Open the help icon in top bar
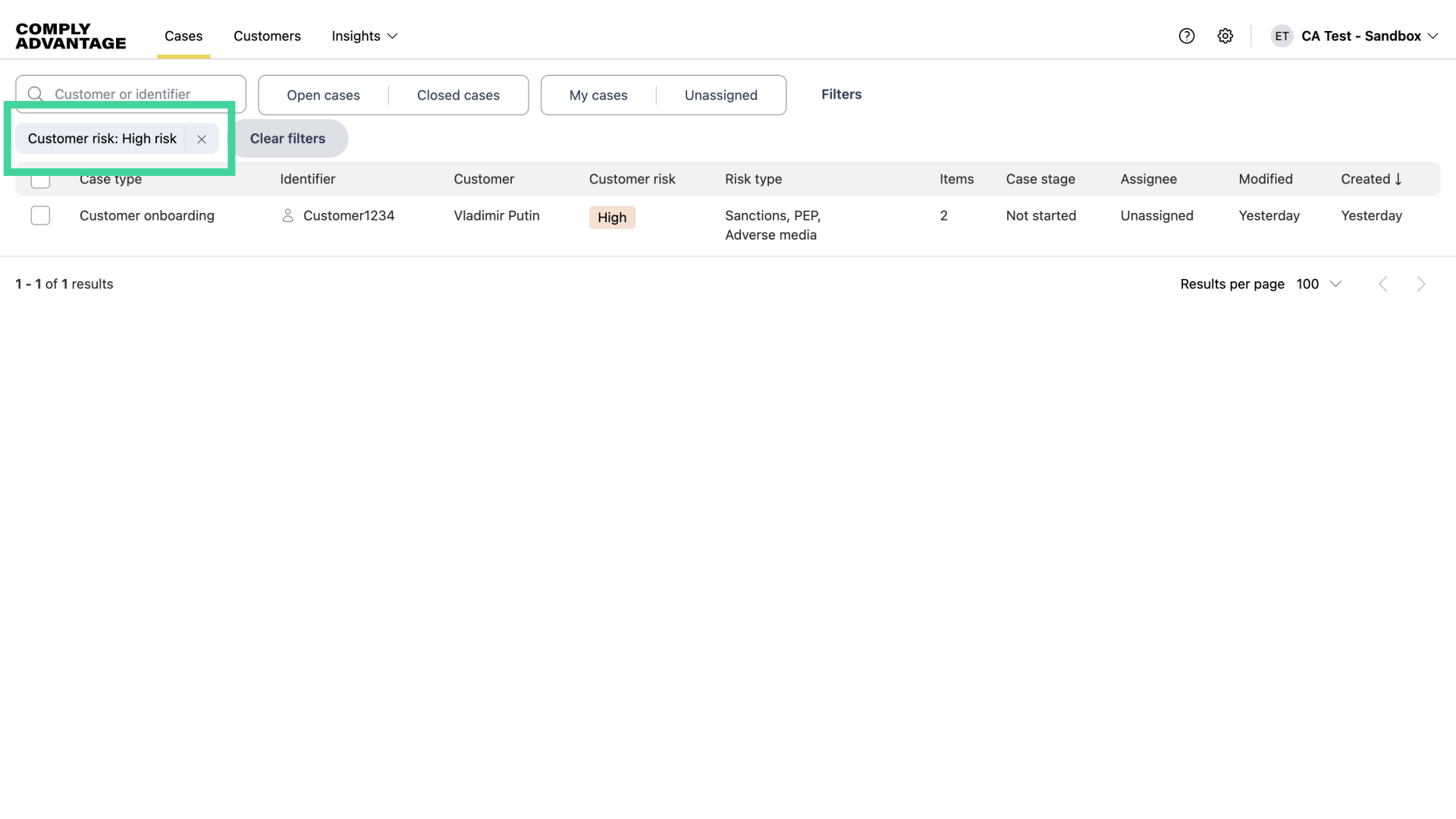Image resolution: width=1456 pixels, height=819 pixels. tap(1186, 36)
